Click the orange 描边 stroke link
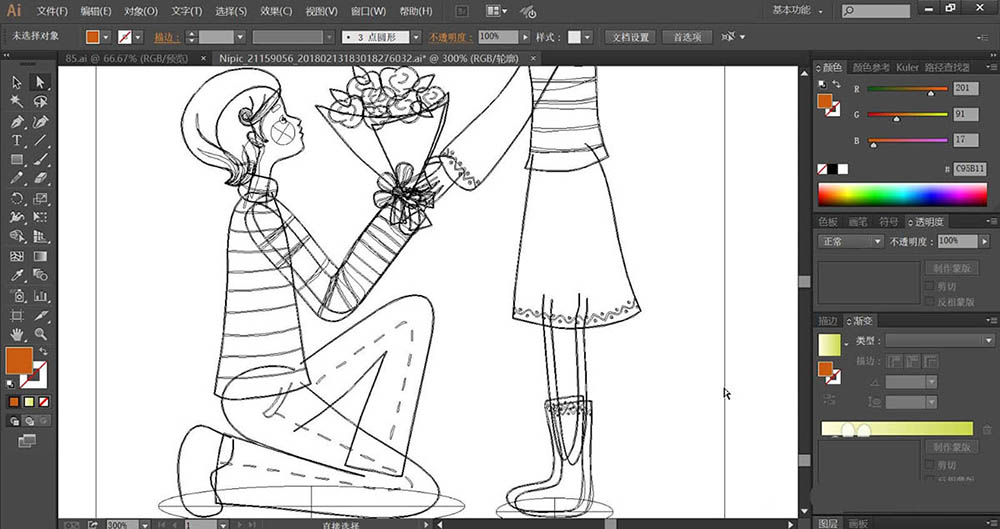Image resolution: width=1000 pixels, height=529 pixels. 167,38
